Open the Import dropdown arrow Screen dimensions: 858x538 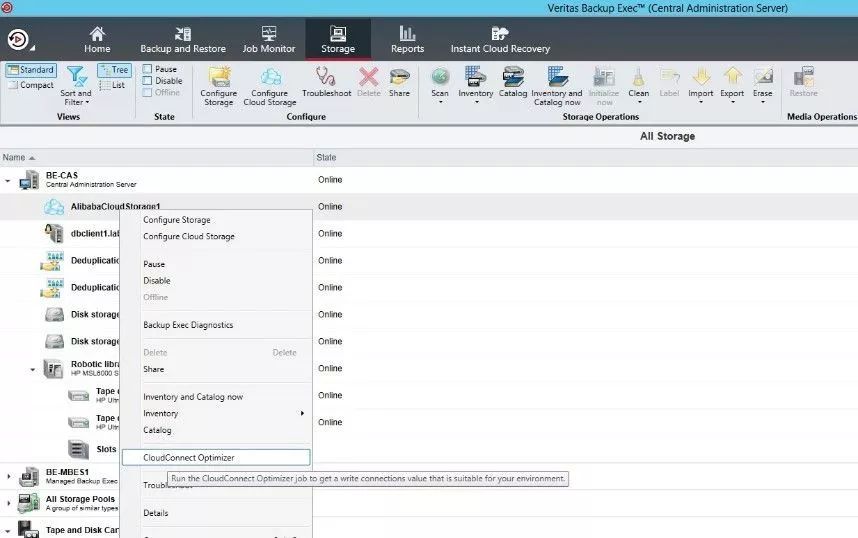701,102
